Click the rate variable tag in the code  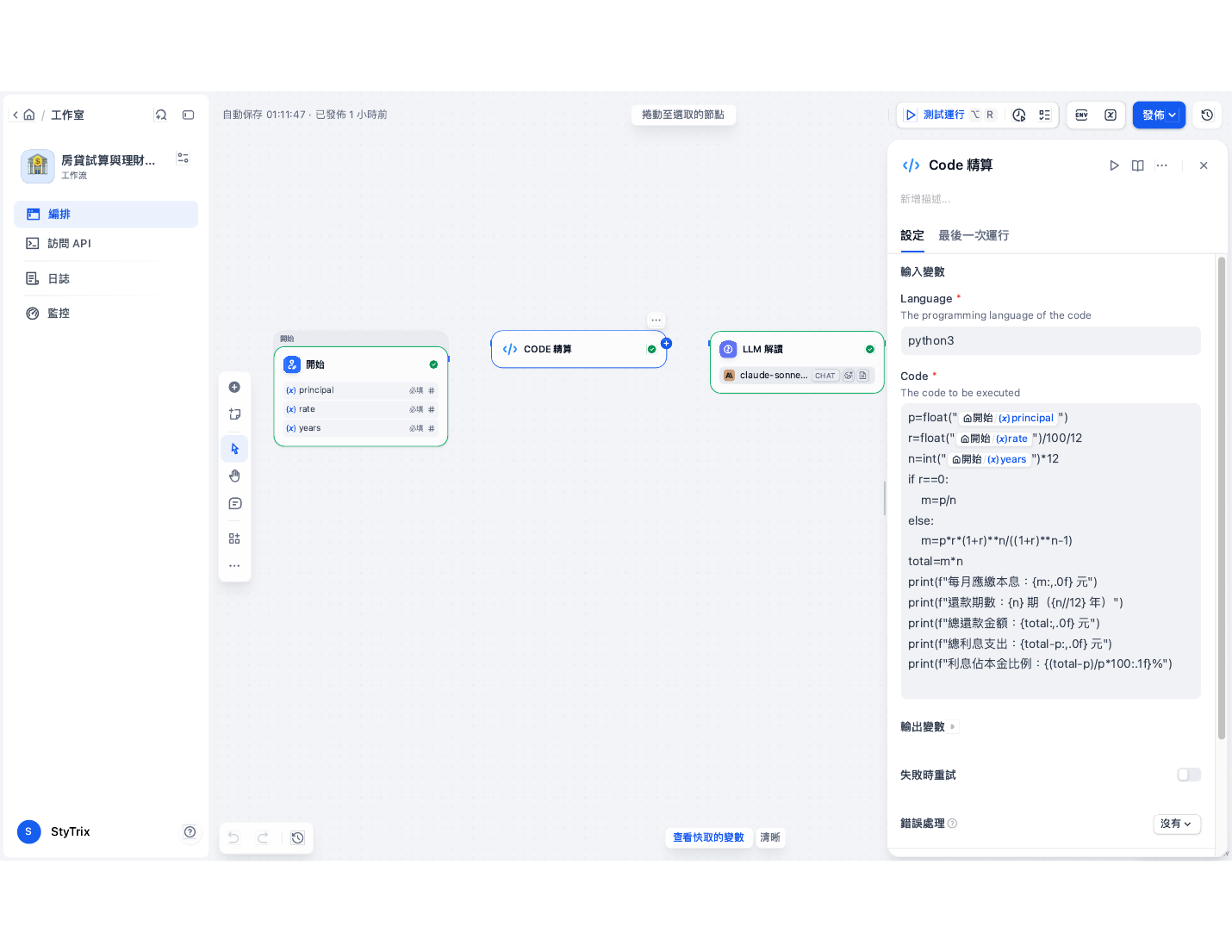(994, 439)
